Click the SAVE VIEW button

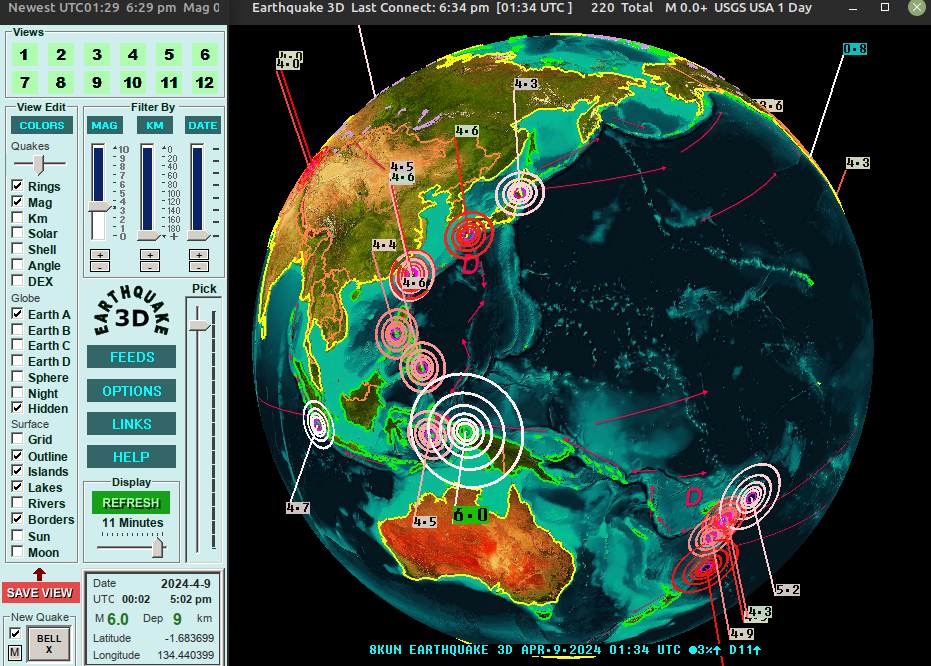pos(40,592)
